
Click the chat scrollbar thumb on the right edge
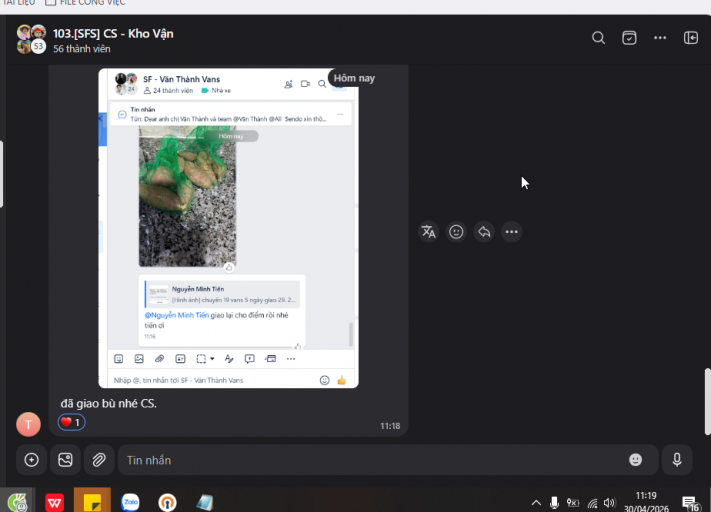point(707,402)
